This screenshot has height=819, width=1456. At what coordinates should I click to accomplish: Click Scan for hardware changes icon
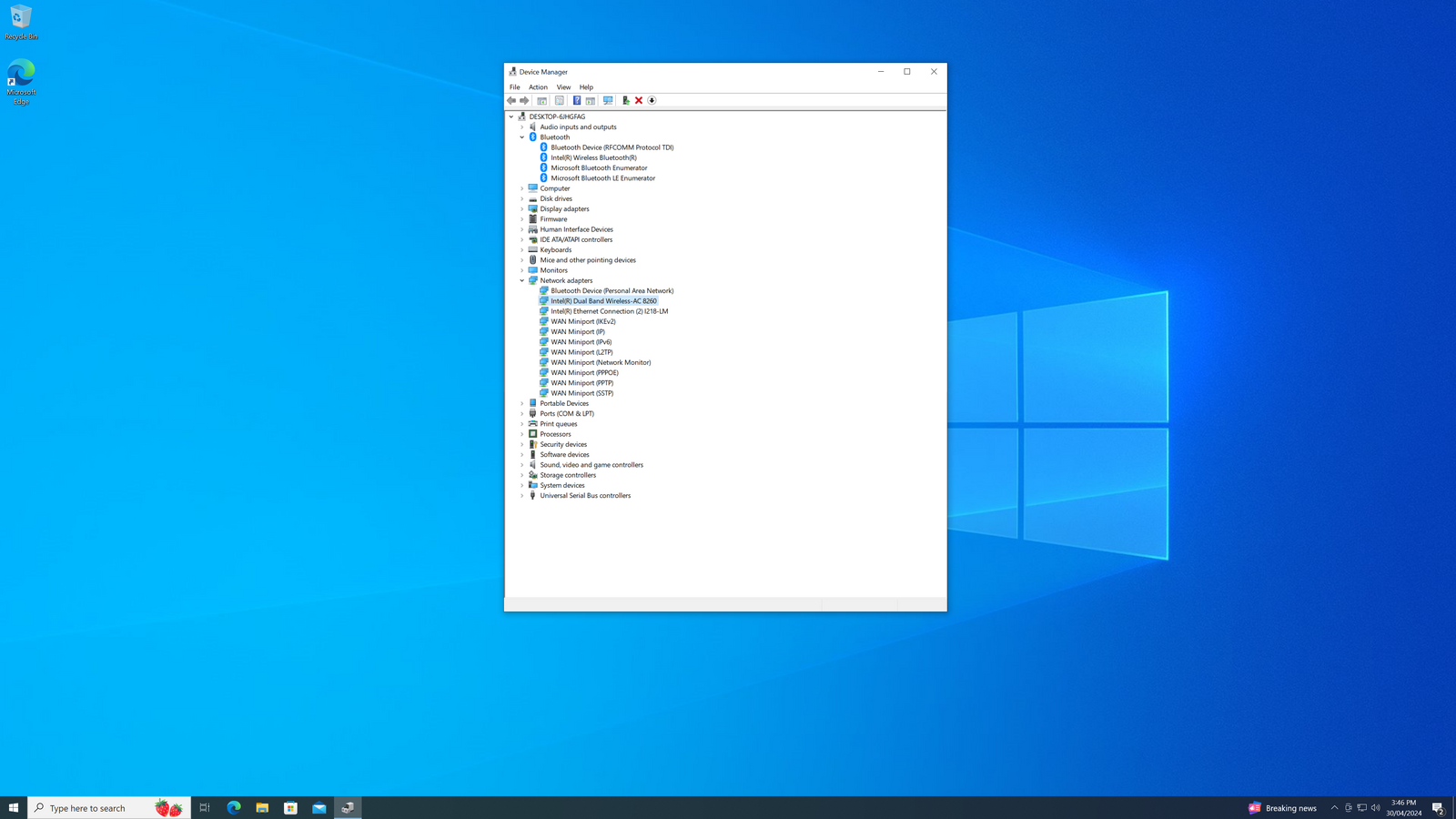608,100
